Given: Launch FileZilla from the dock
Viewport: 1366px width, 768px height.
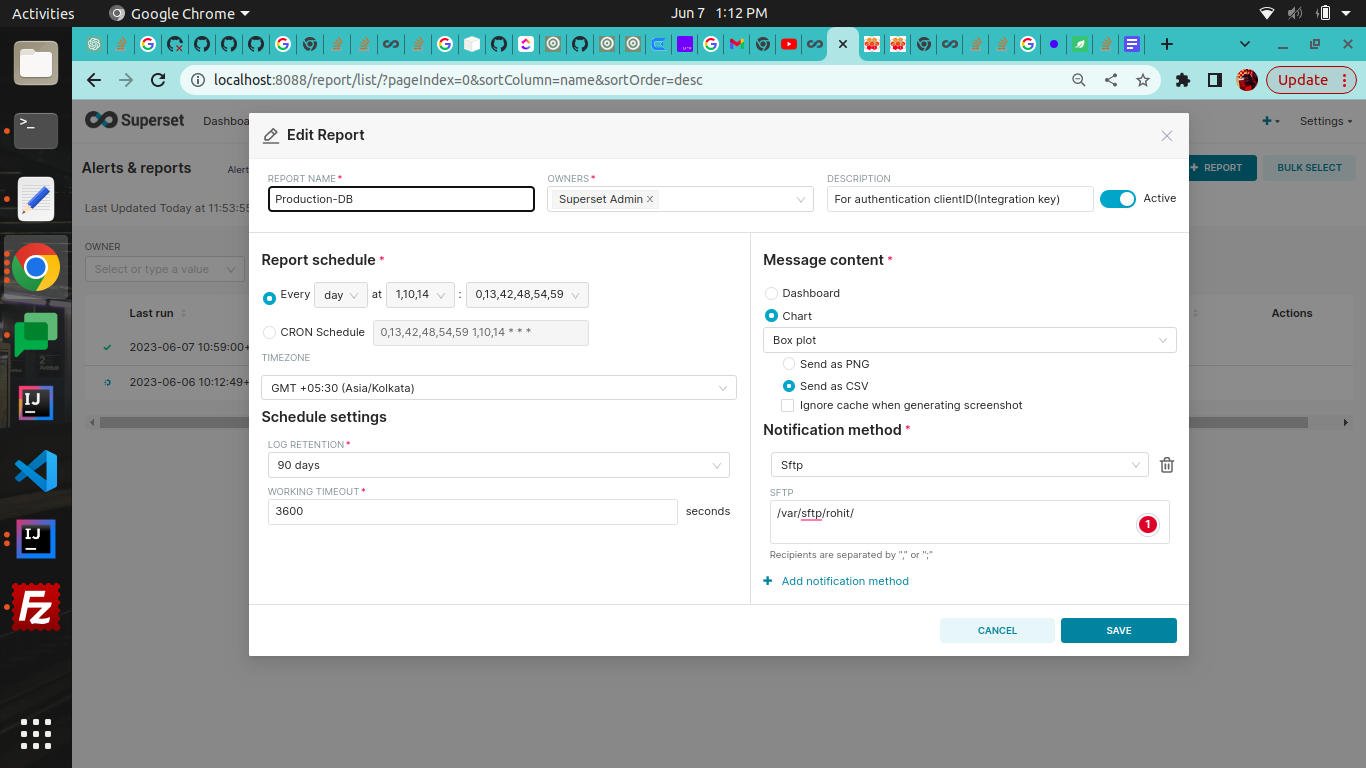Looking at the screenshot, I should (x=35, y=605).
